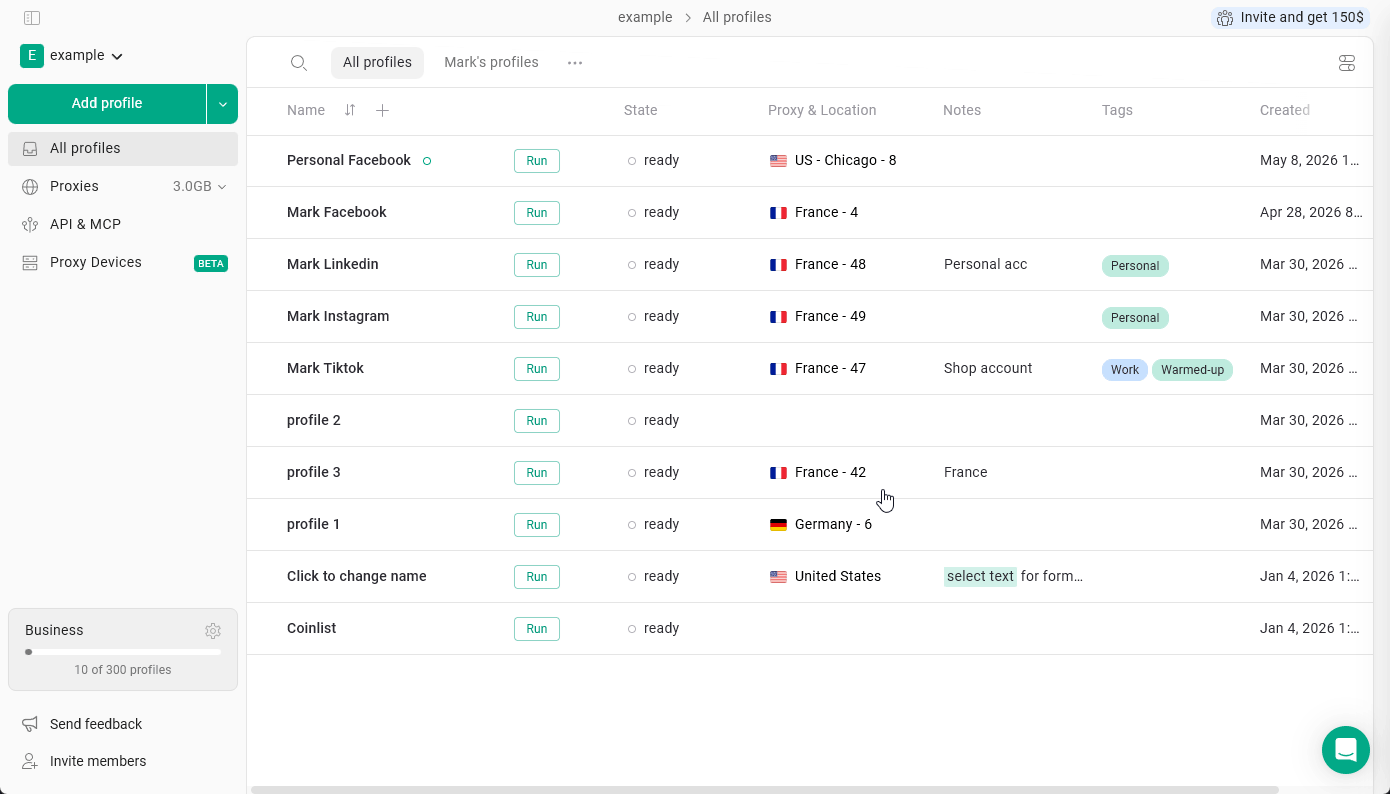
Task: Click the 'Click to change name' profile
Action: tap(357, 576)
